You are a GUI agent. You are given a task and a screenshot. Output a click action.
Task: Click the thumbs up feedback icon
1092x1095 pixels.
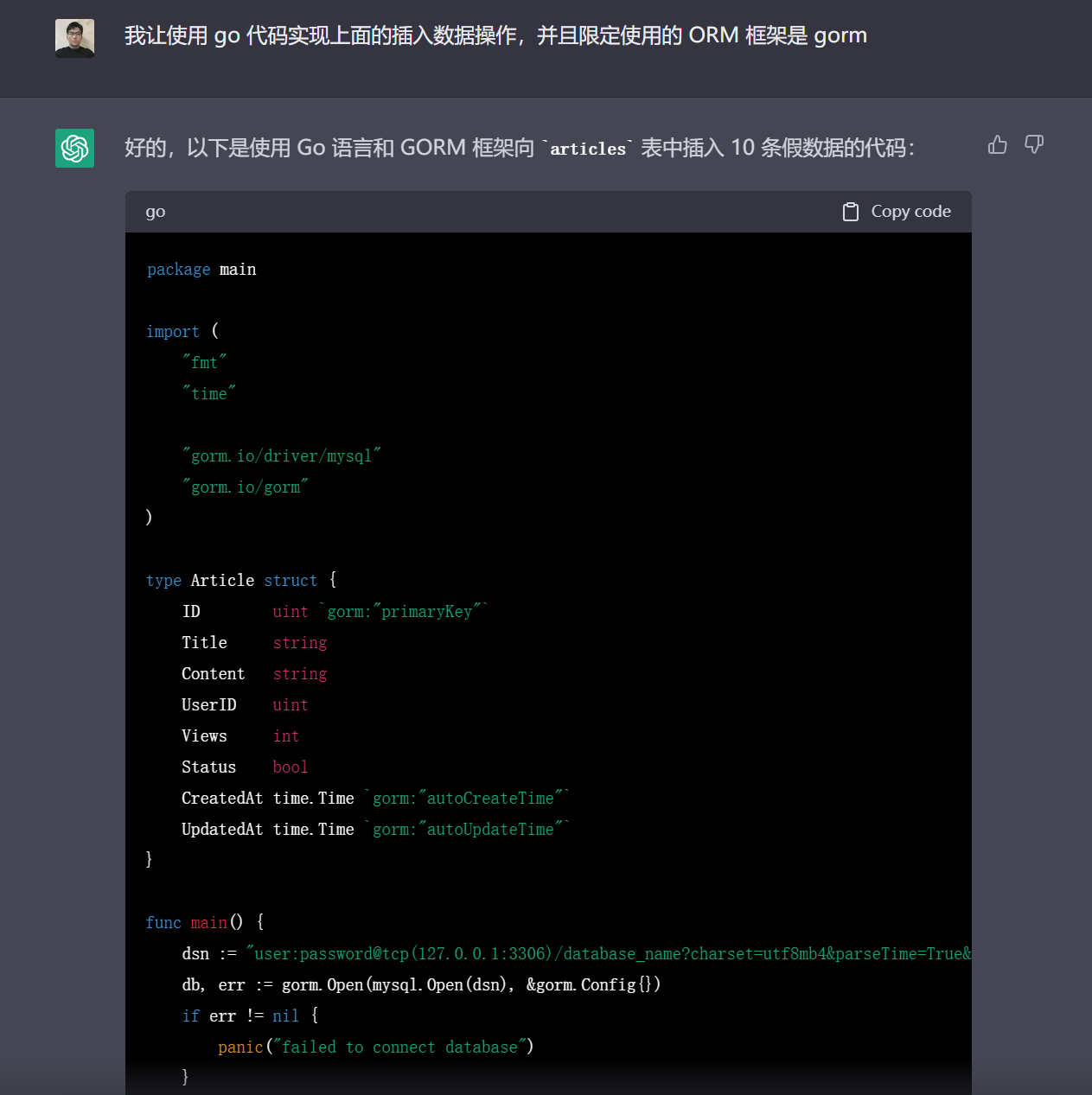pos(998,144)
